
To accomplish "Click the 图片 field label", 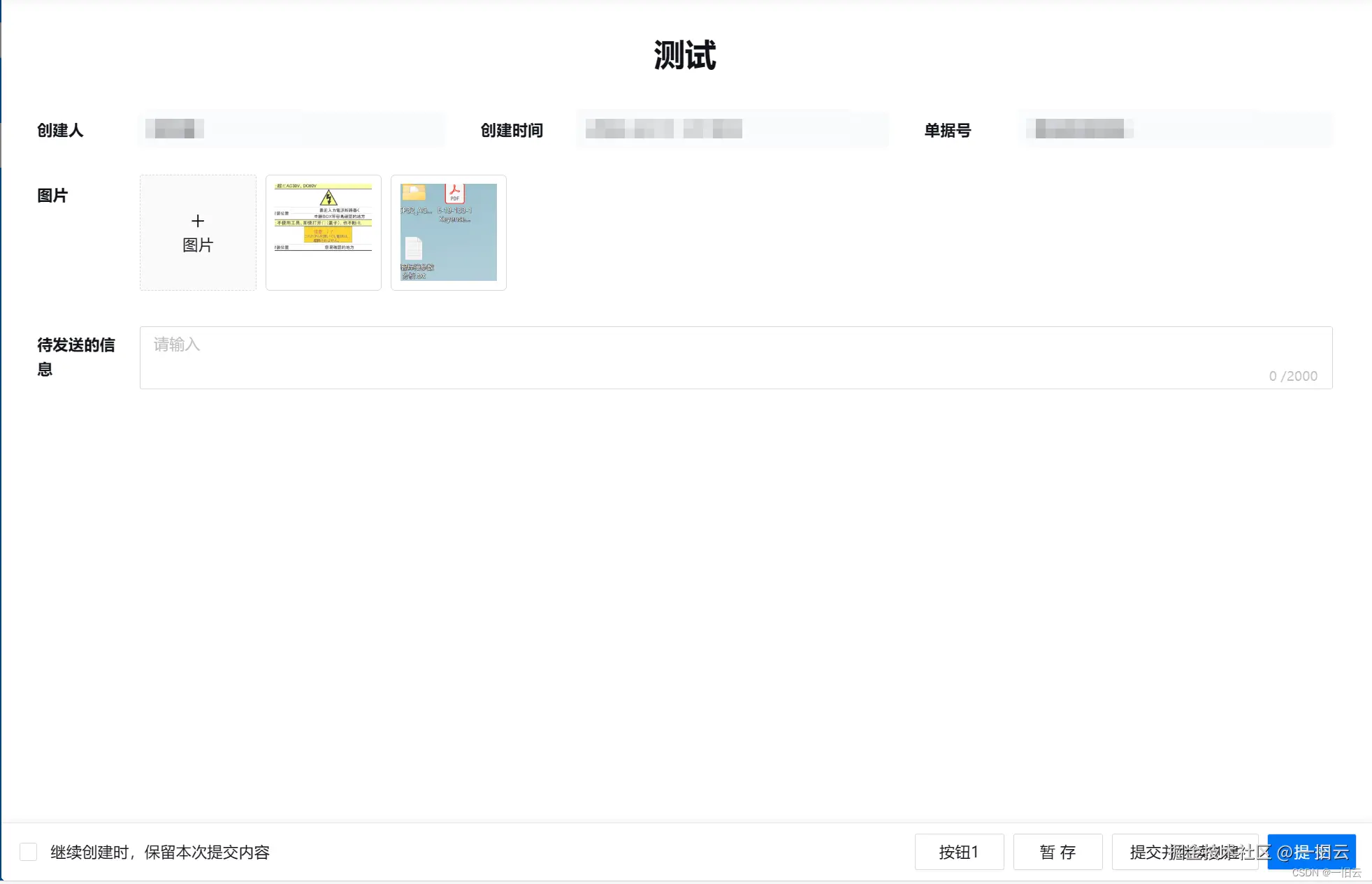I will [x=52, y=196].
